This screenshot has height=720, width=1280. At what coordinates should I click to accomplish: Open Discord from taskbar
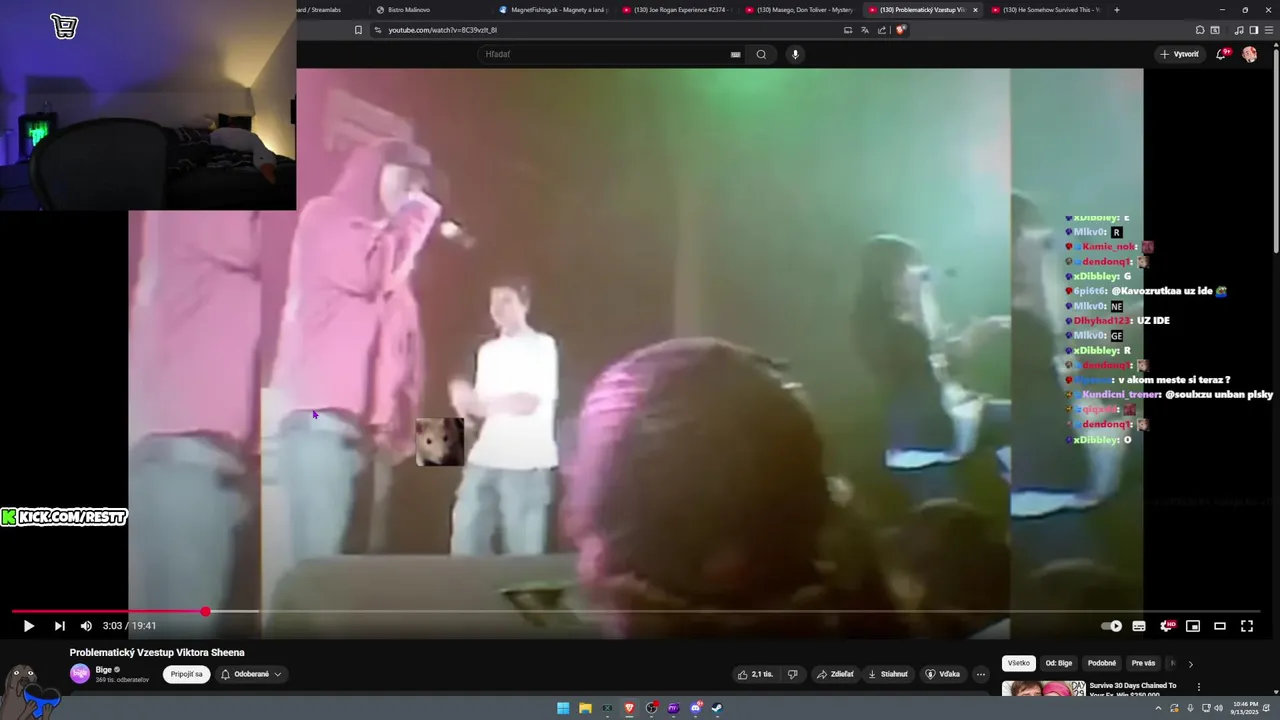click(x=695, y=708)
